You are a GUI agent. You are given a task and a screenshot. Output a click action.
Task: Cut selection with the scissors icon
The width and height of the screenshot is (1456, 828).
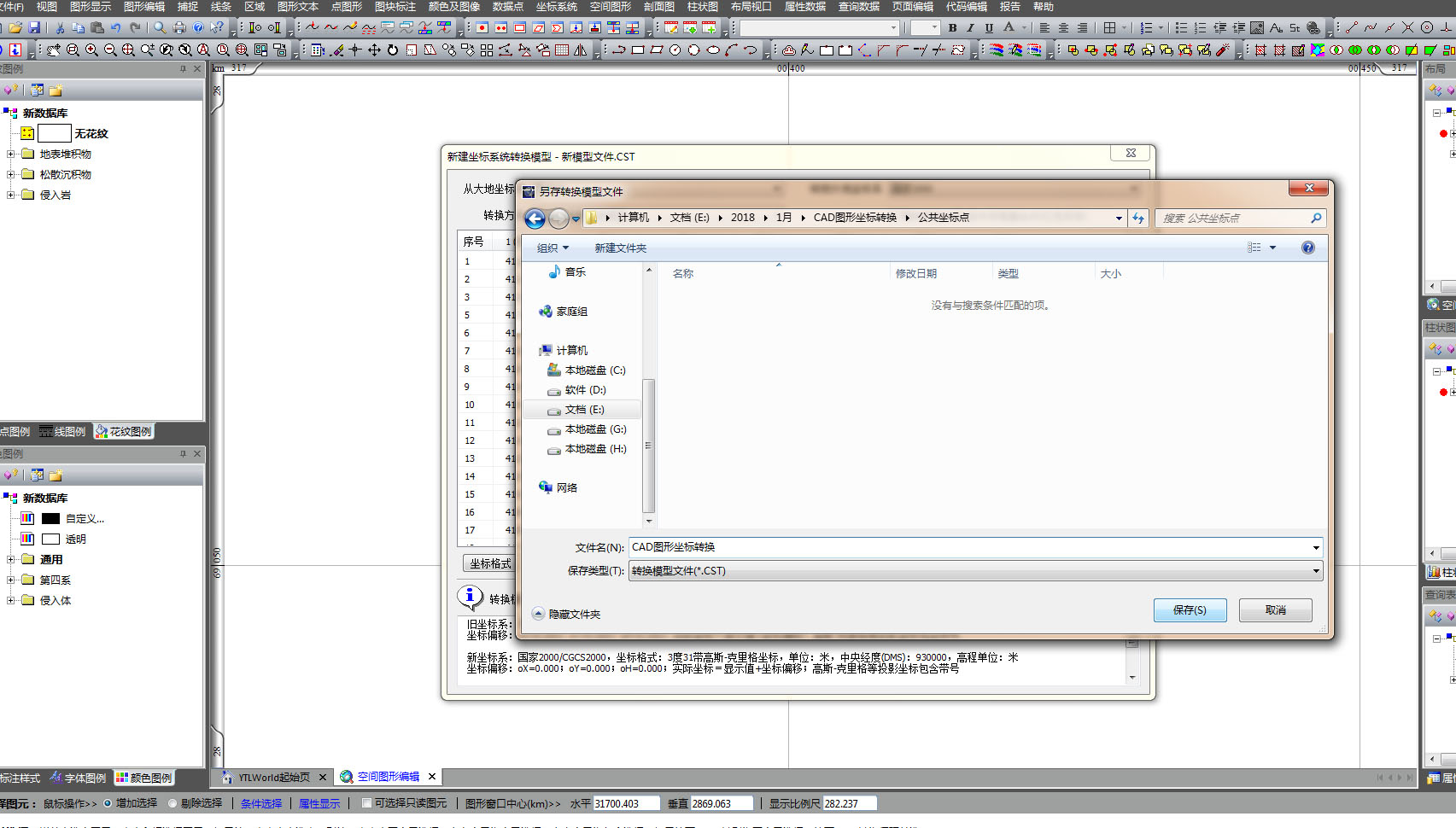60,28
